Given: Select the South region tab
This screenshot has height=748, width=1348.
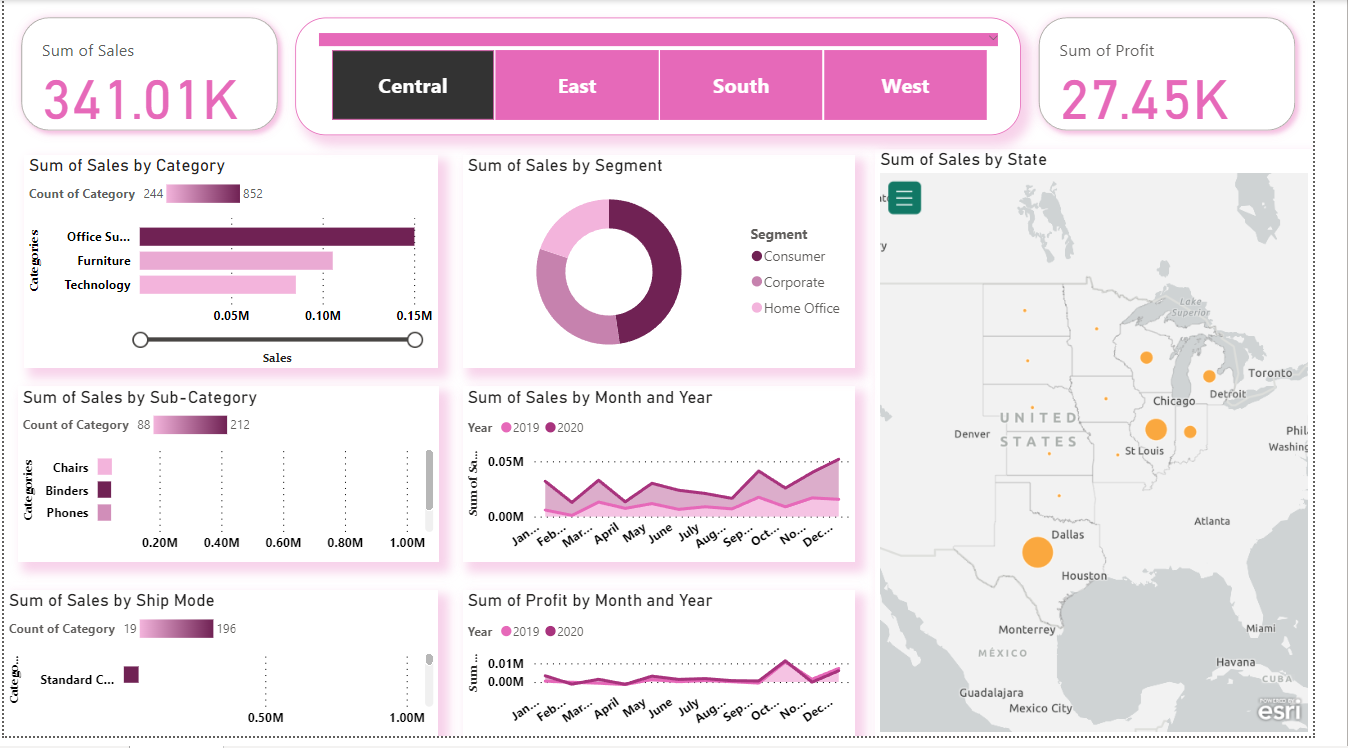Looking at the screenshot, I should pyautogui.click(x=740, y=85).
